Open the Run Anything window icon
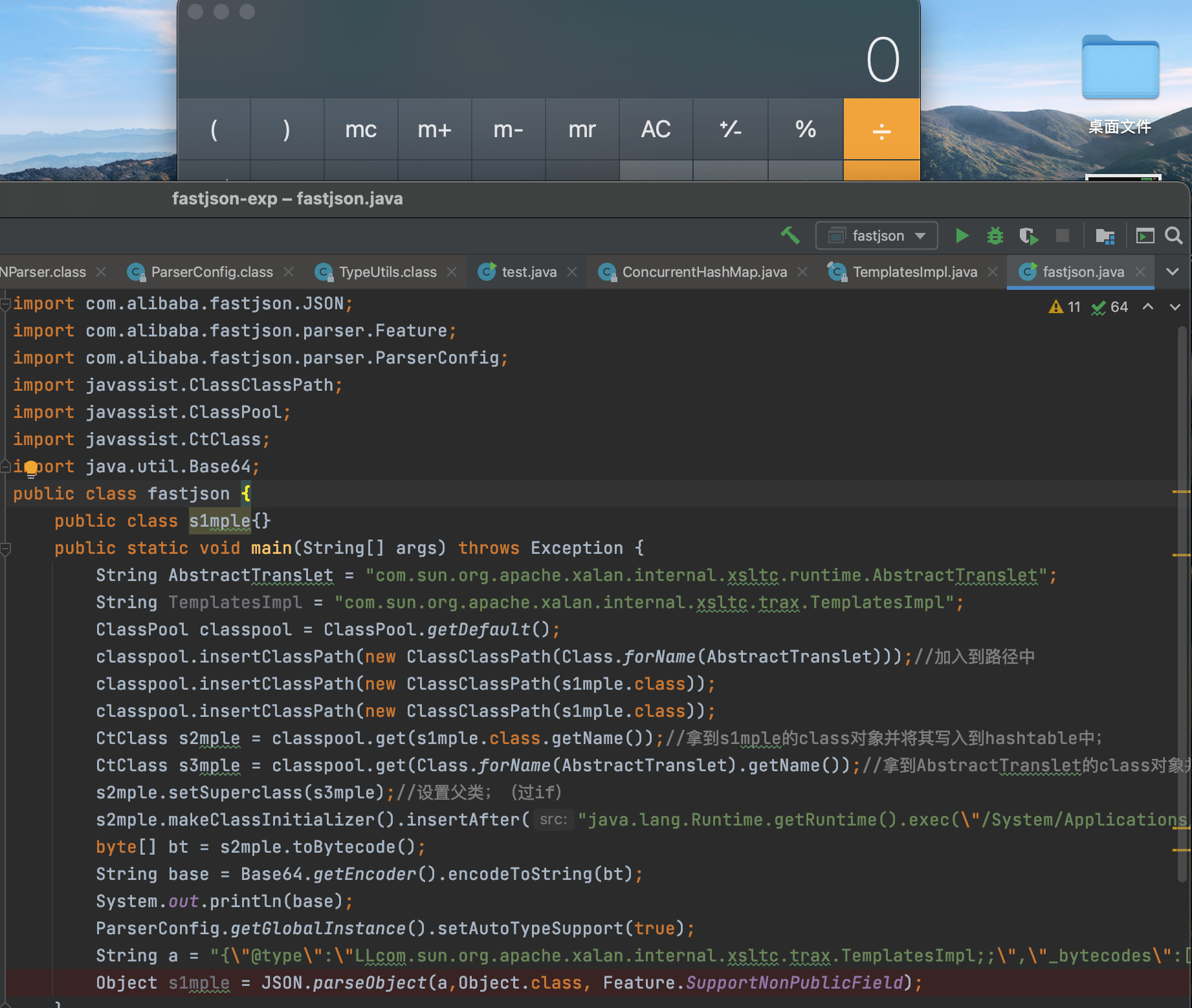This screenshot has height=1008, width=1192. point(1145,236)
